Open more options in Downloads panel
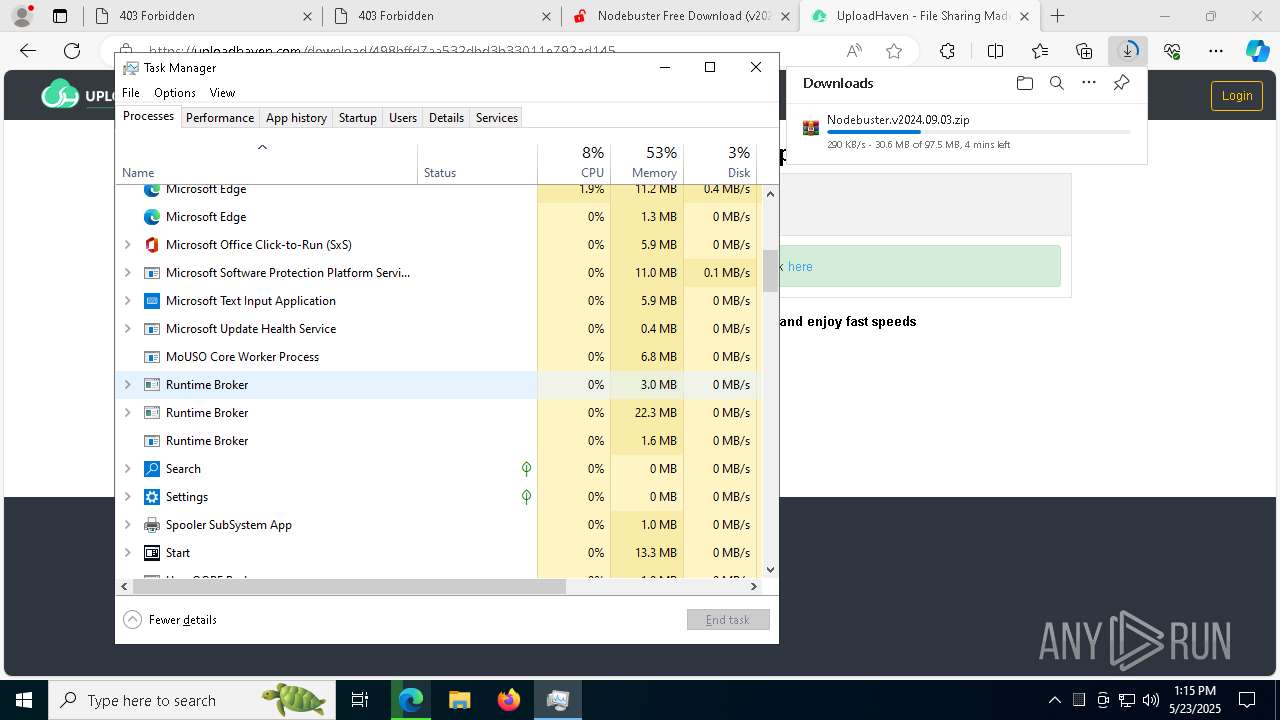The image size is (1280, 720). (x=1089, y=83)
